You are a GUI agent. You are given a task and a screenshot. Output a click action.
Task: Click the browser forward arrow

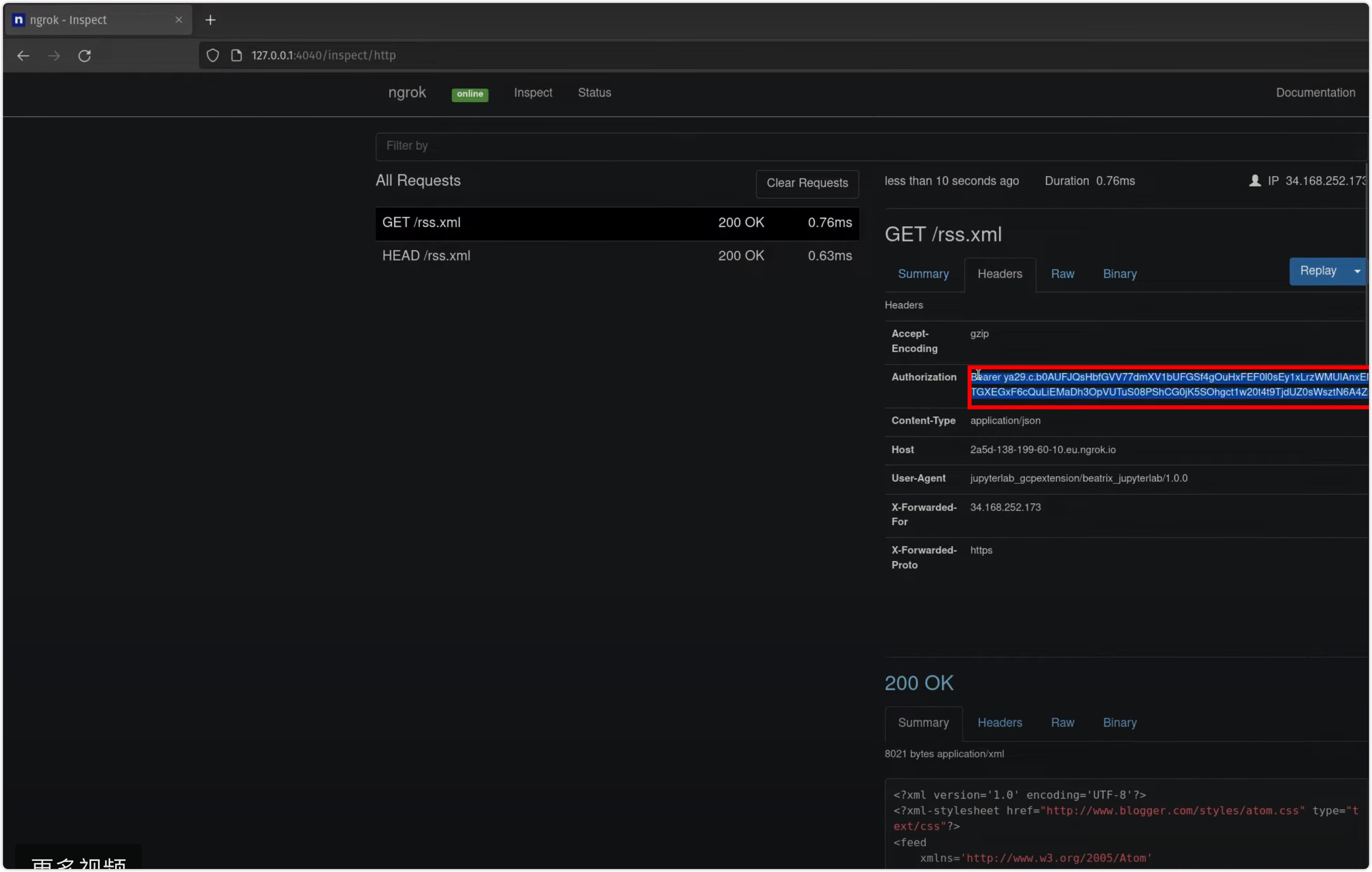[54, 56]
